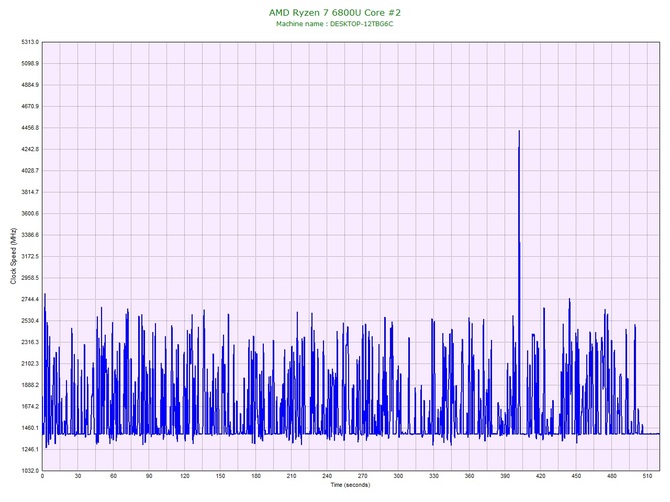Viewport: 670px width, 502px height.
Task: Click the Time (seconds) axis label
Action: coord(350,485)
